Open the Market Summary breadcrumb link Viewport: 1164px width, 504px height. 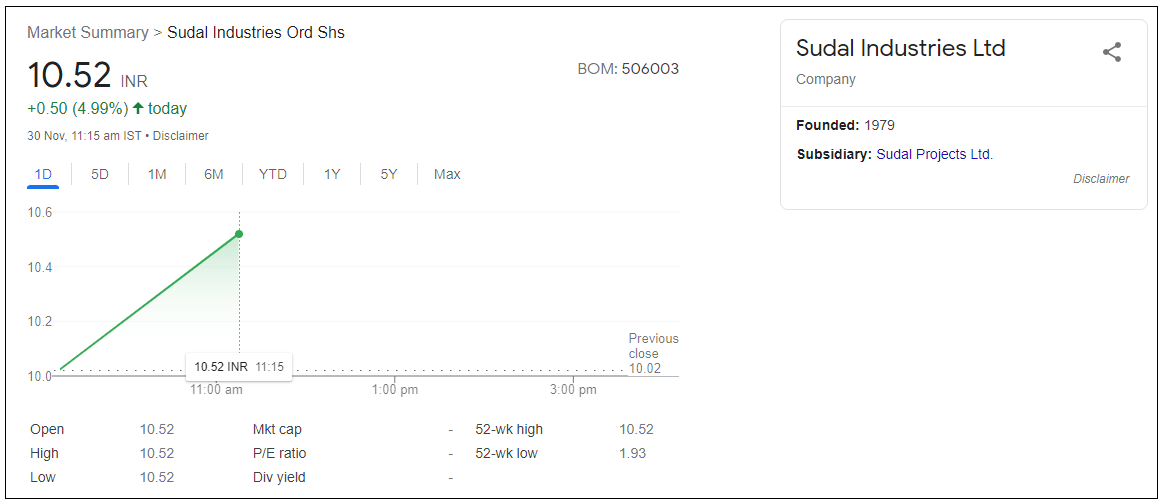tap(88, 33)
